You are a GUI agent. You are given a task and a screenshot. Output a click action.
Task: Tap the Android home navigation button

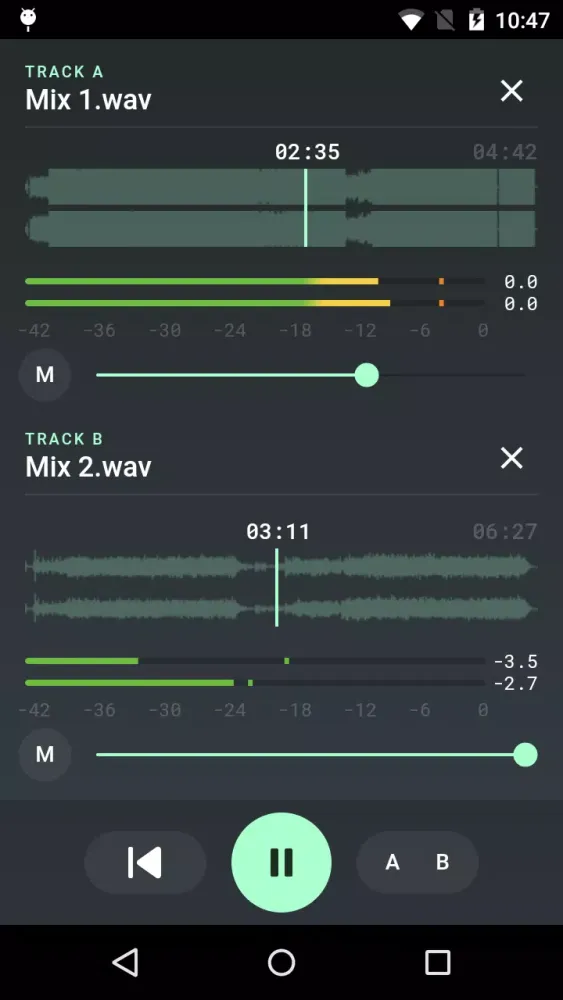coord(281,962)
